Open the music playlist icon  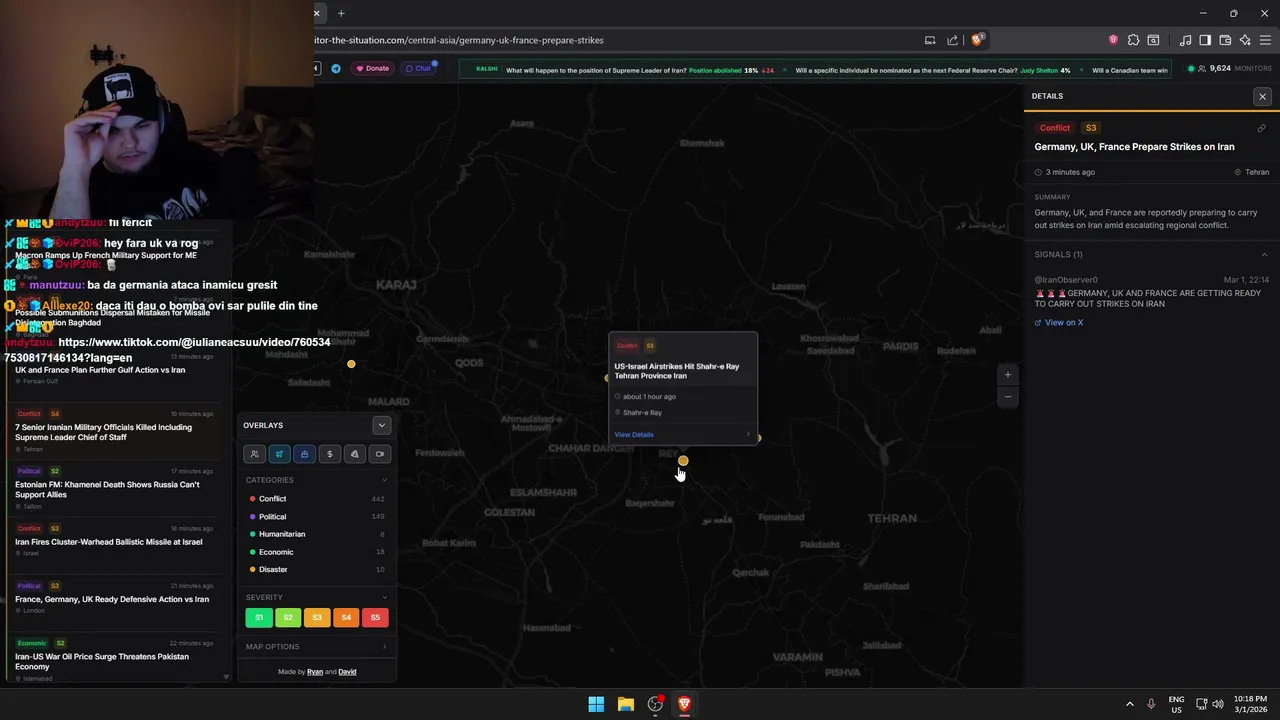(1185, 40)
